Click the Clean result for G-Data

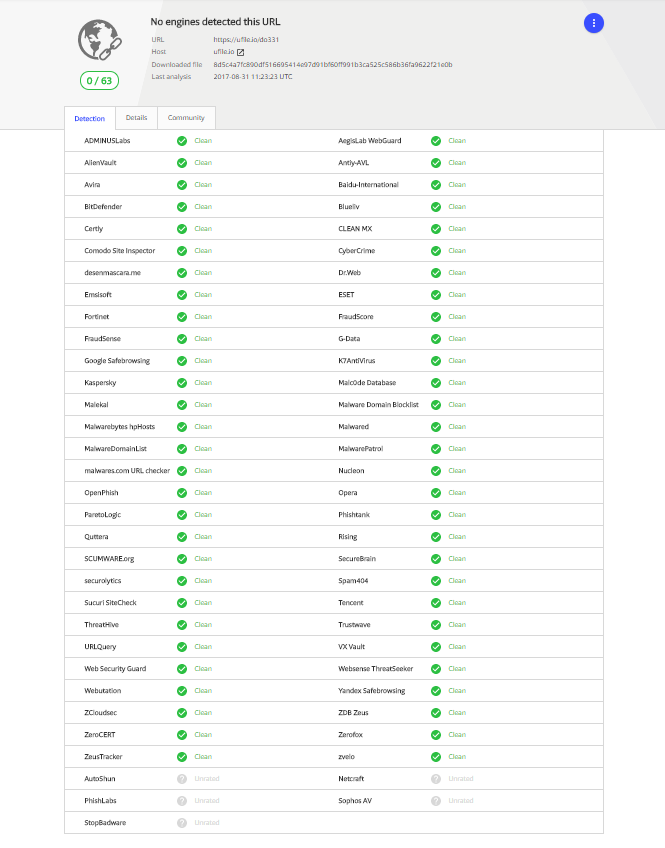pos(457,339)
